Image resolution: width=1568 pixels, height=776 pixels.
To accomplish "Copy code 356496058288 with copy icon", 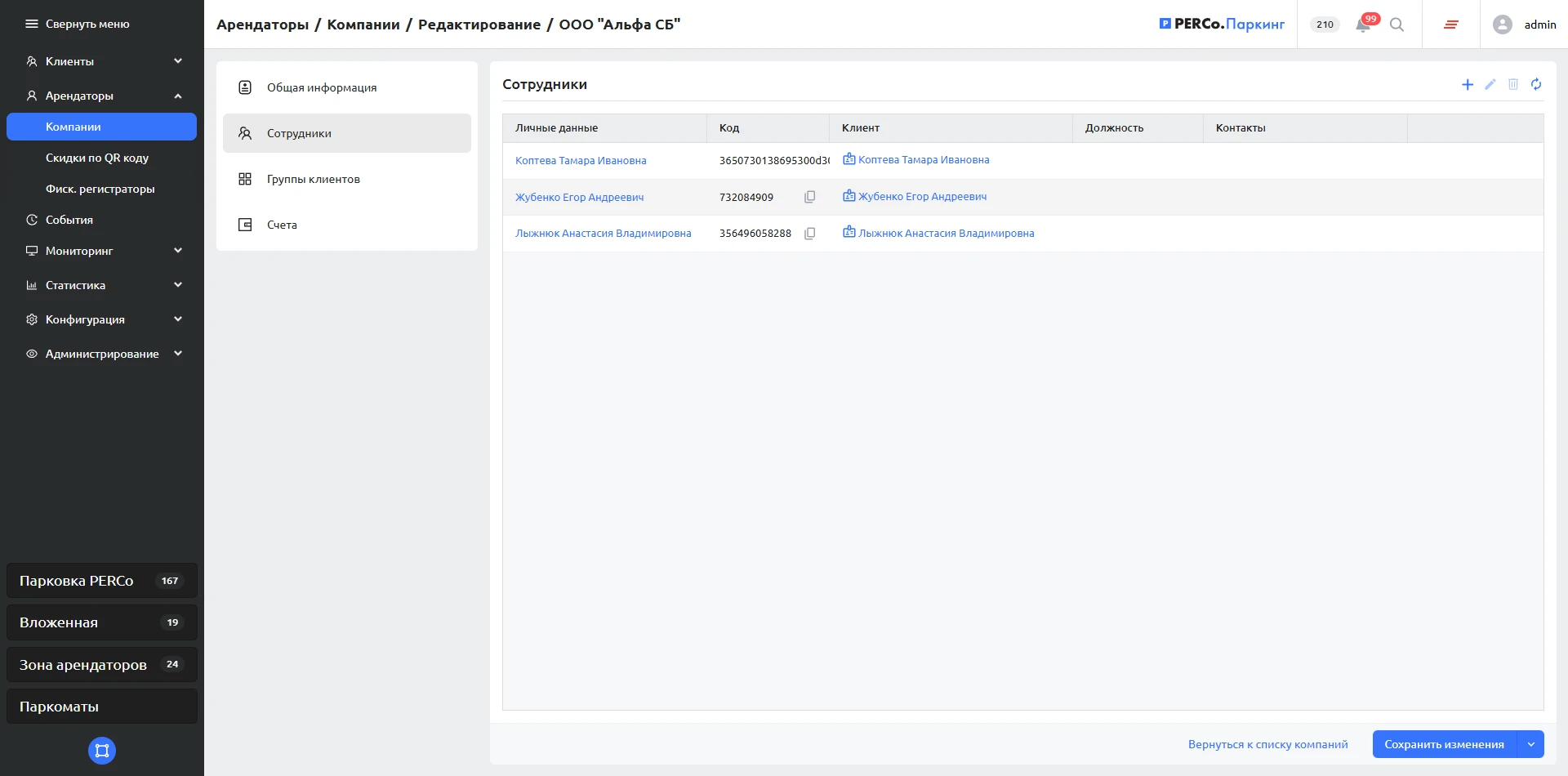I will [810, 234].
